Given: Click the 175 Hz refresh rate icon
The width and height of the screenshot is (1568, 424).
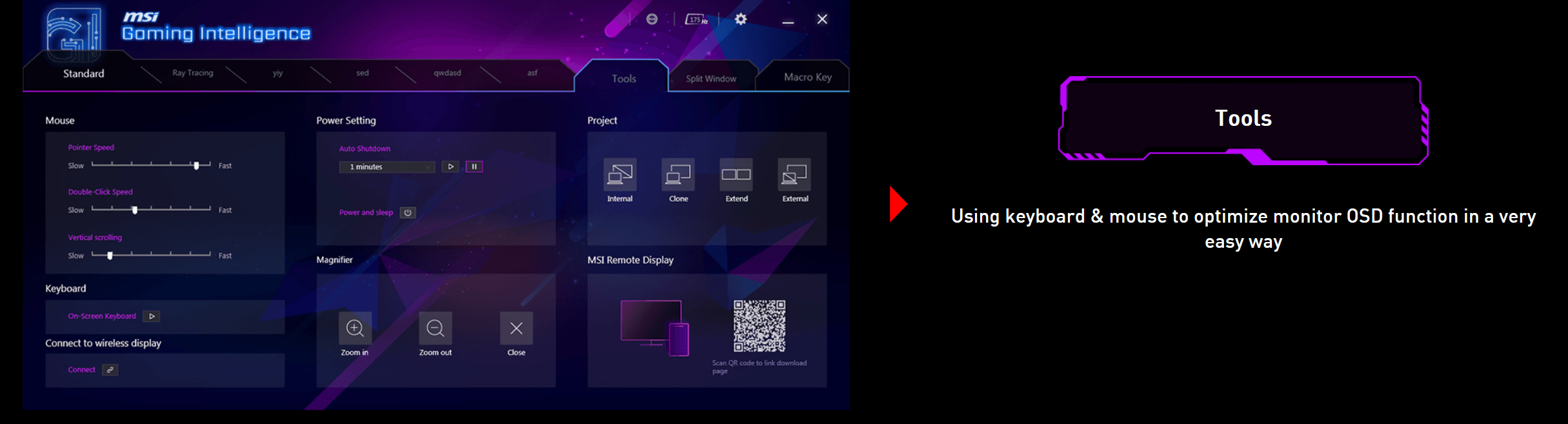Looking at the screenshot, I should [696, 19].
